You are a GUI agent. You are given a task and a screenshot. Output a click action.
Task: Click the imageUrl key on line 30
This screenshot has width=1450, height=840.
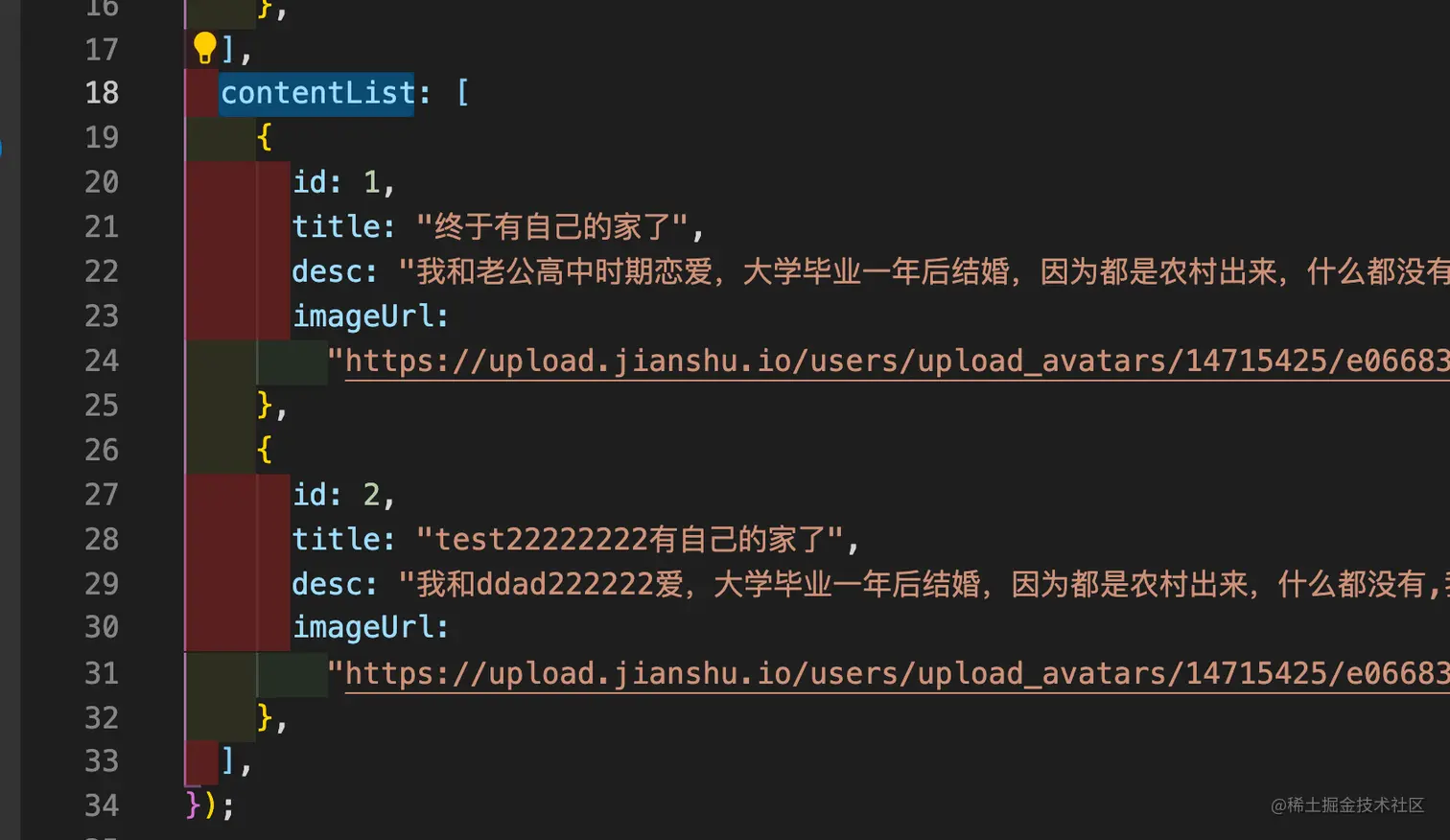370,627
